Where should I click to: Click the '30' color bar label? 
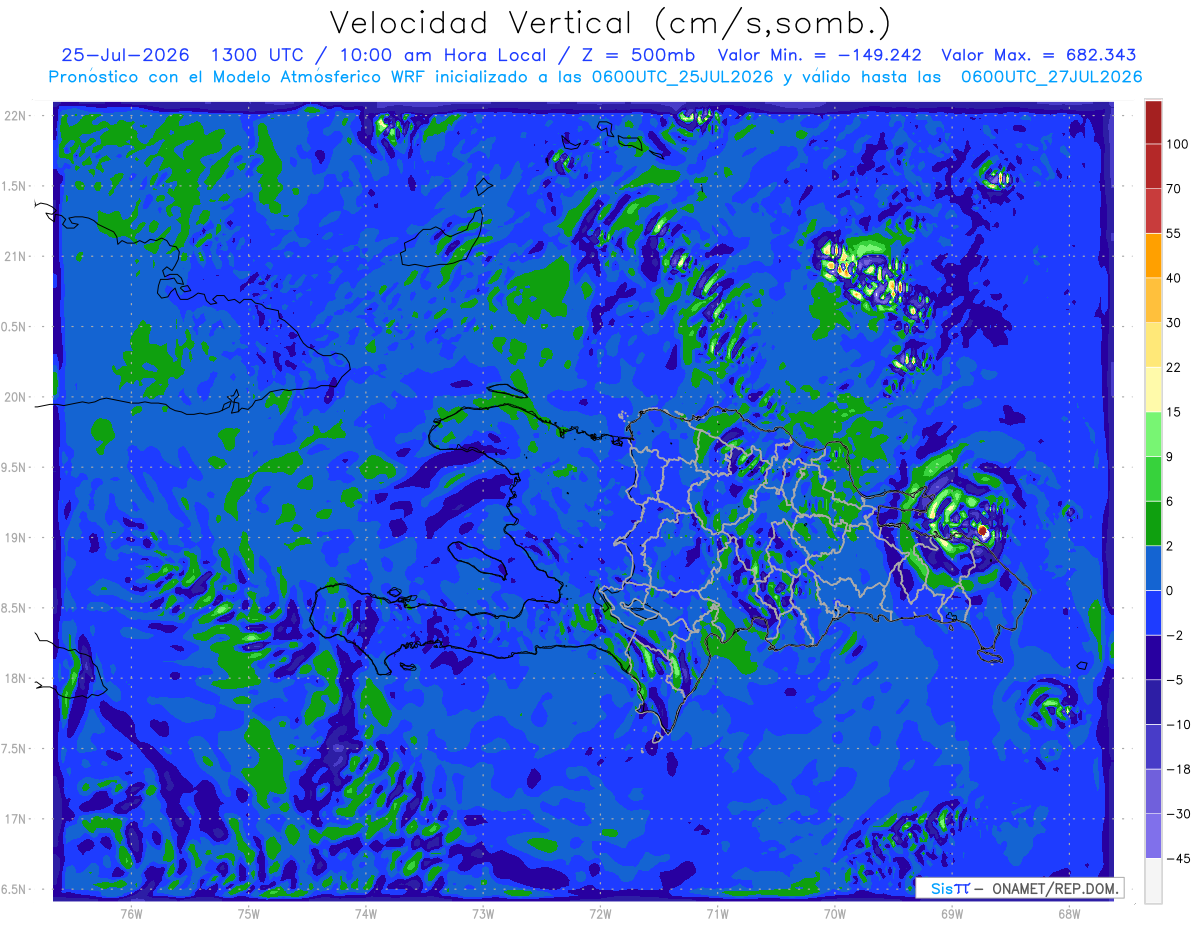[x=1174, y=323]
